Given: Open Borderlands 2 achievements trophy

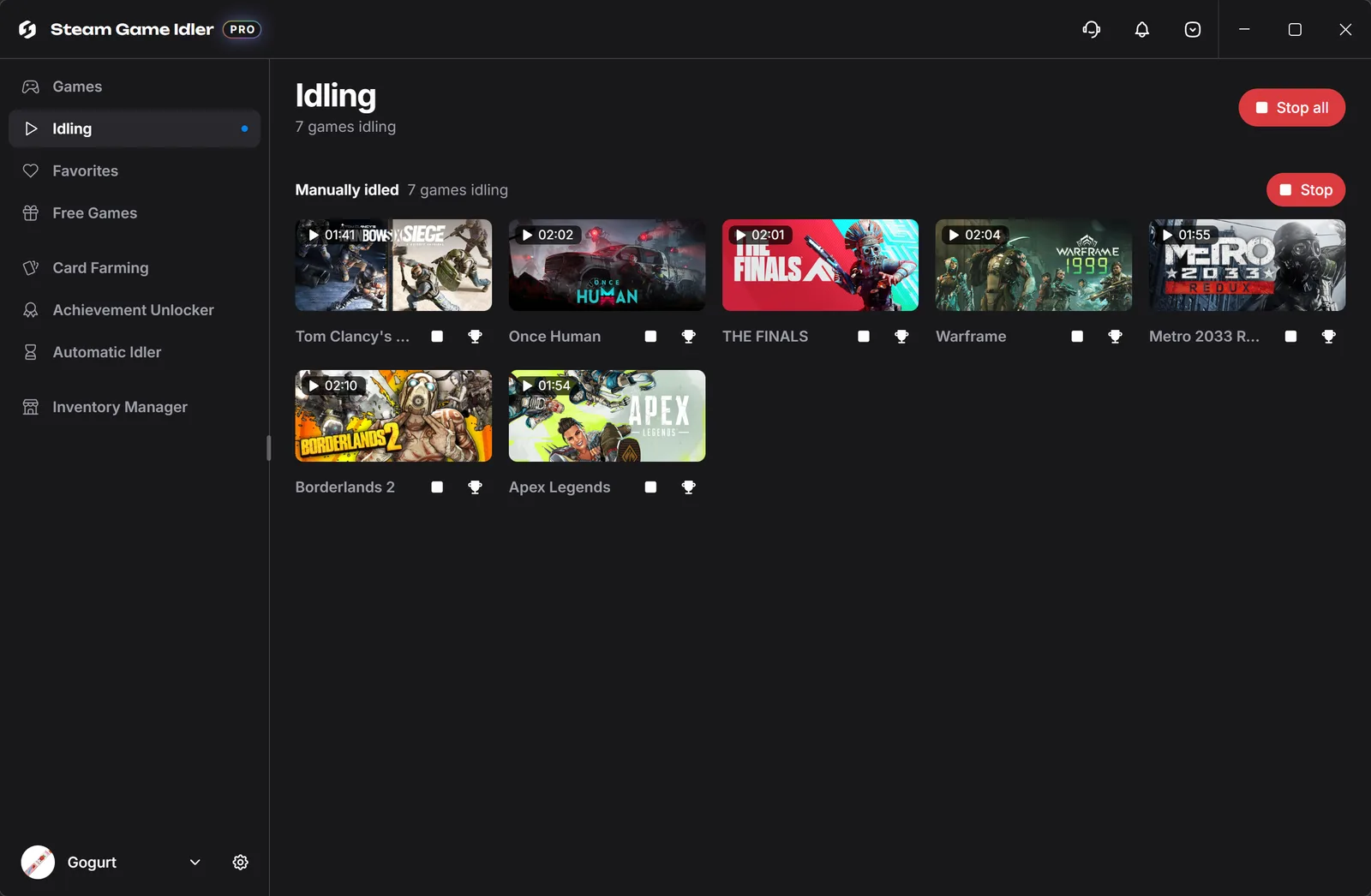Looking at the screenshot, I should 475,487.
